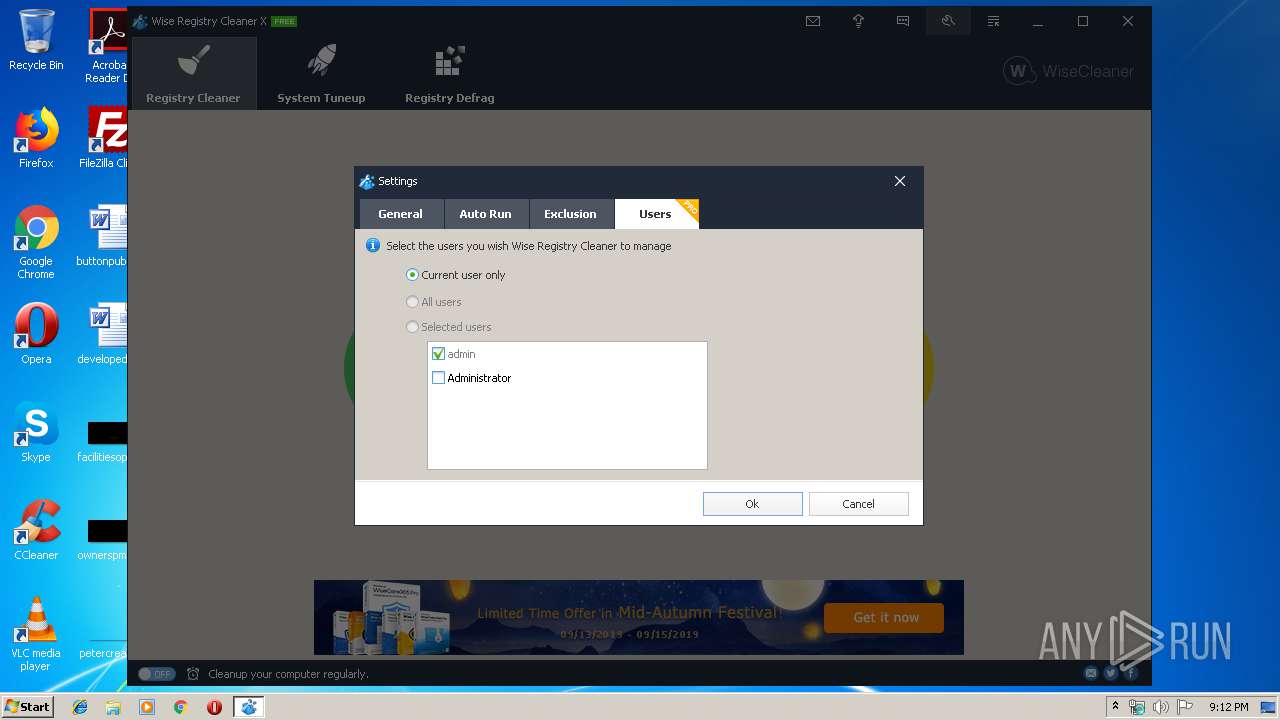1280x720 pixels.
Task: Click Internet Explorer taskbar icon
Action: click(x=80, y=707)
